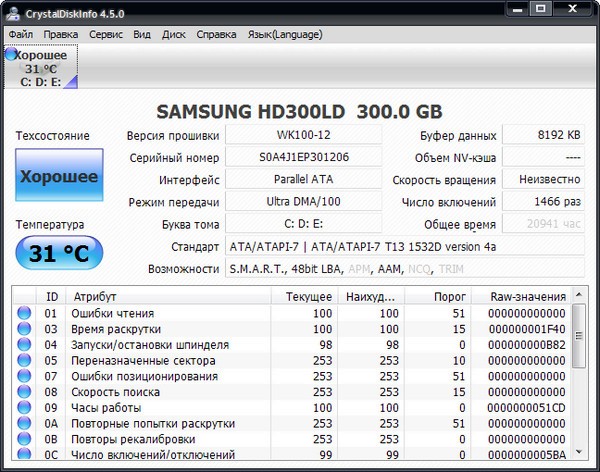The image size is (600, 472).
Task: Click the status icon for Повторные попытки раскрутки
Action: (x=24, y=423)
